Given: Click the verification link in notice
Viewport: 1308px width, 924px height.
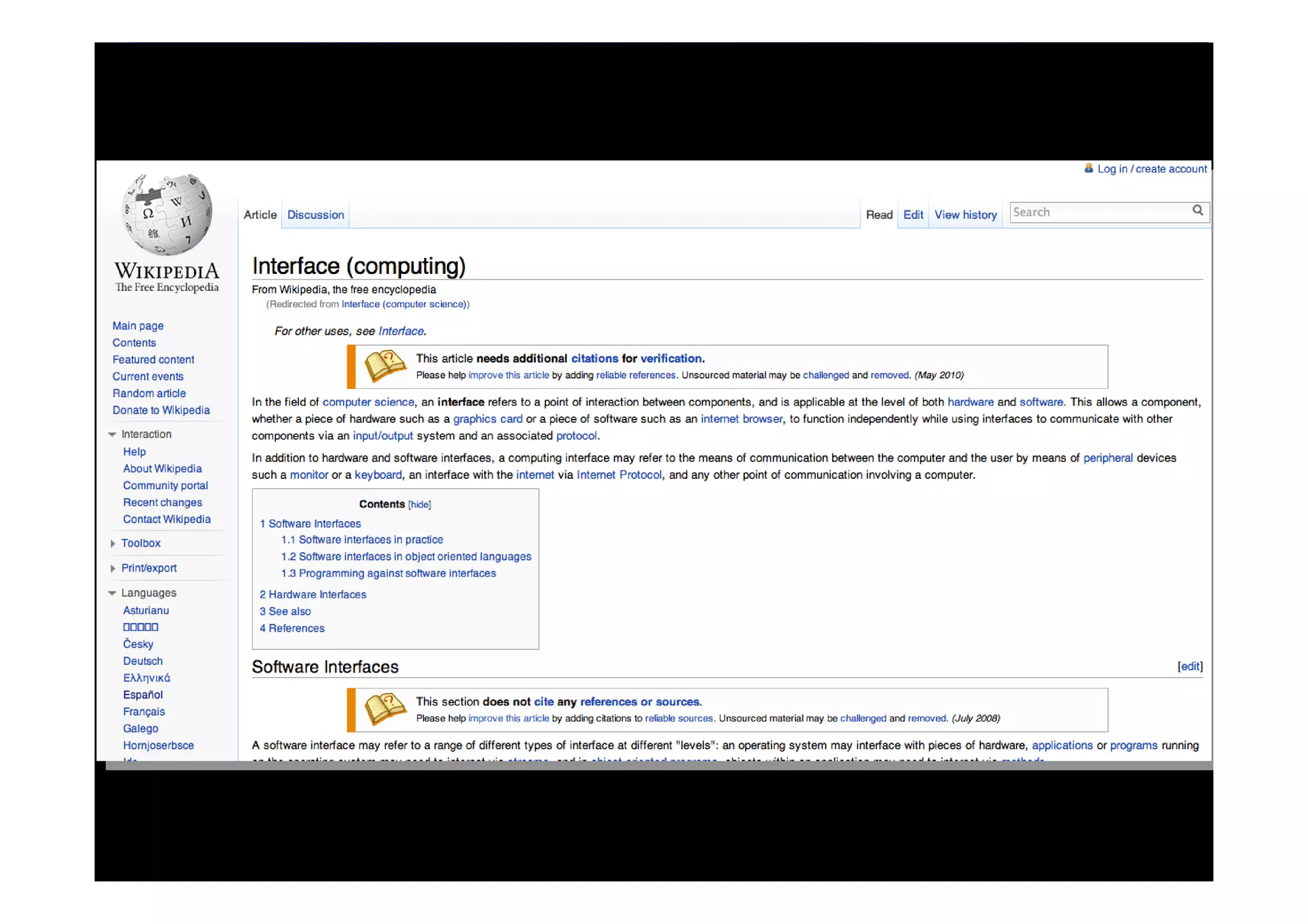Looking at the screenshot, I should pyautogui.click(x=671, y=358).
